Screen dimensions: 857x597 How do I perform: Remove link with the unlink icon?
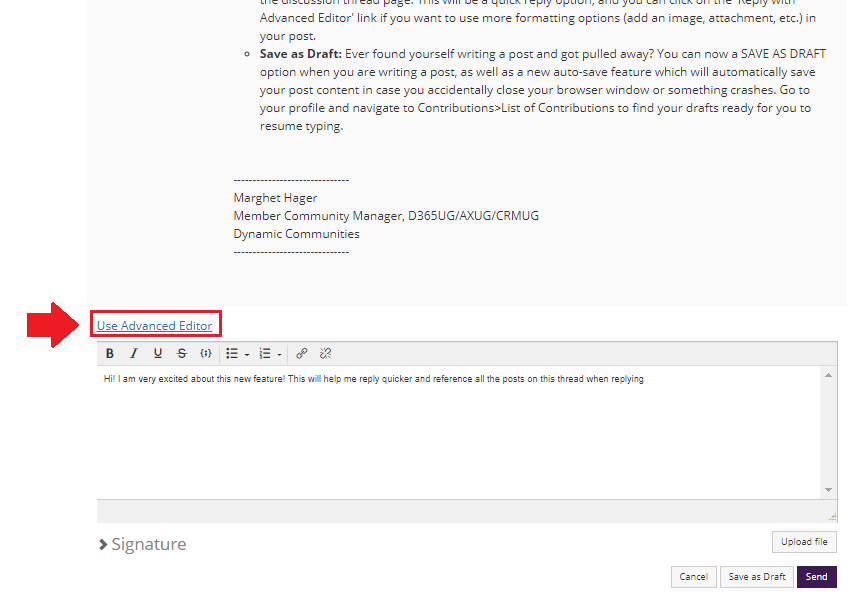coord(326,354)
